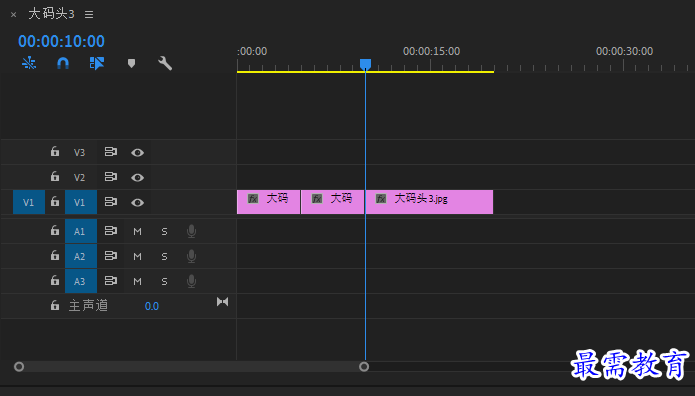Toggle sync lock on A2
Viewport: 695px width, 396px height.
(111, 255)
